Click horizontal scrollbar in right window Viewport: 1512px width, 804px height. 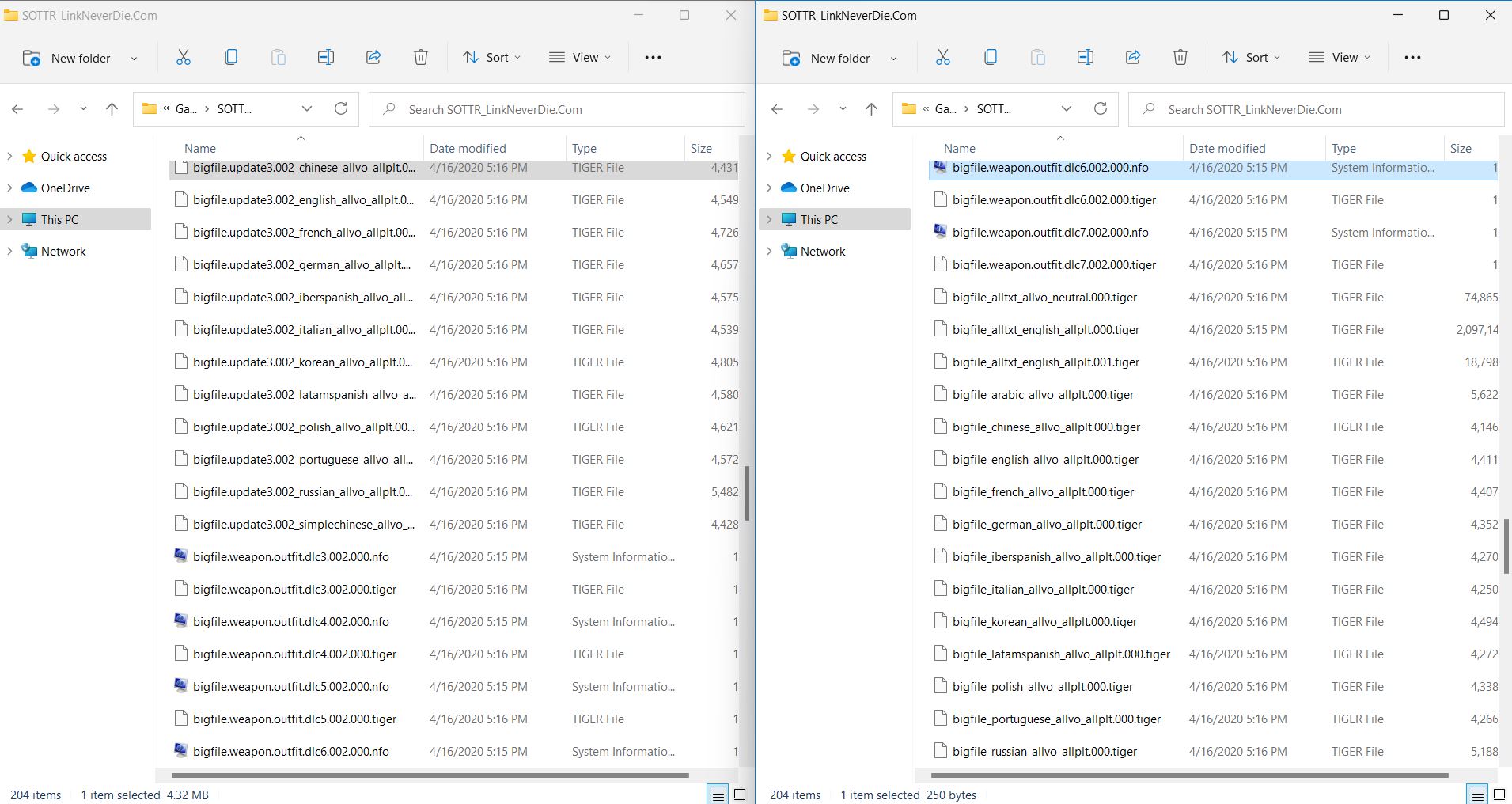(1189, 776)
